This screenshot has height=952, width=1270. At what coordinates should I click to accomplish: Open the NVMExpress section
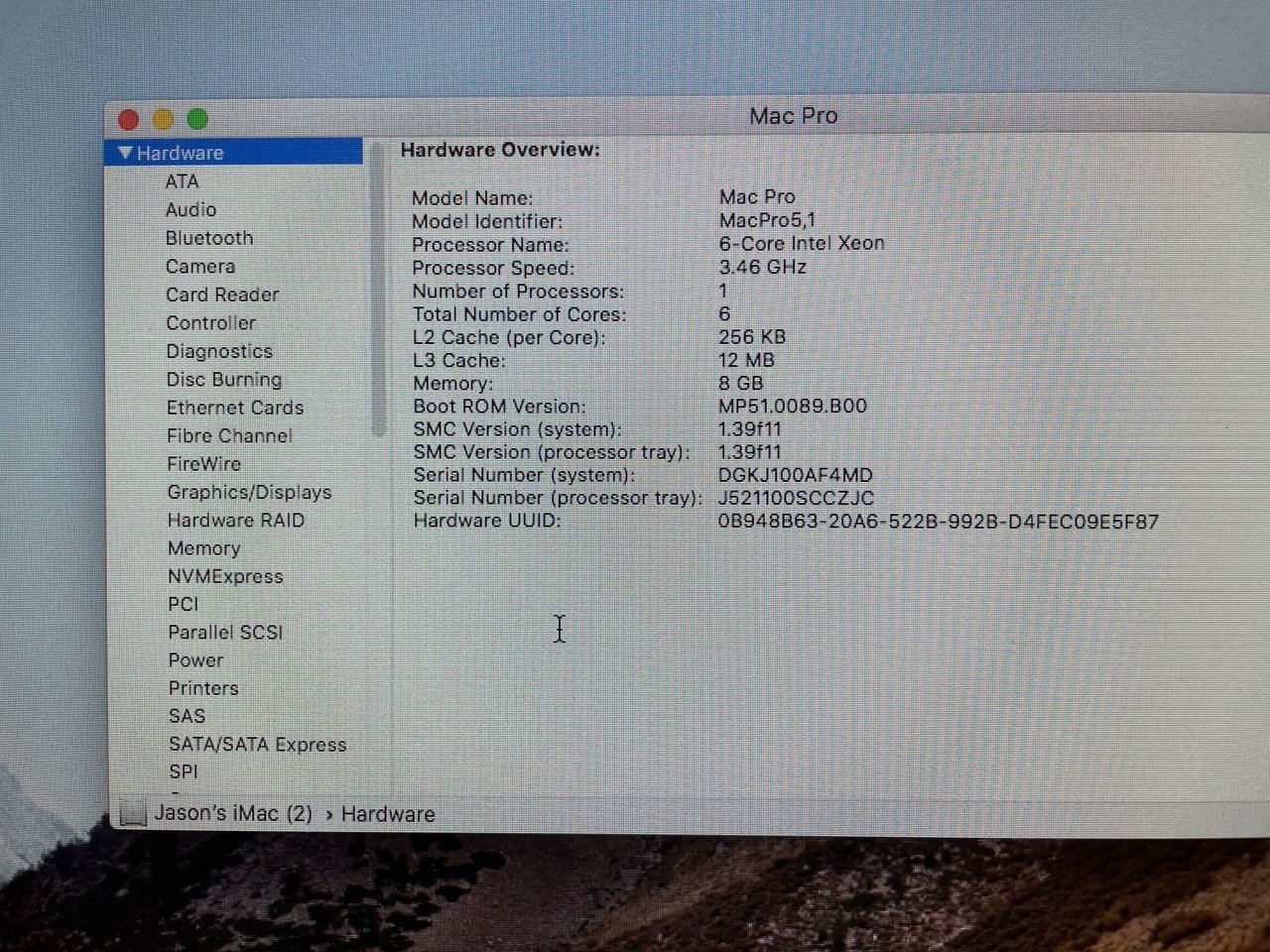tap(225, 576)
